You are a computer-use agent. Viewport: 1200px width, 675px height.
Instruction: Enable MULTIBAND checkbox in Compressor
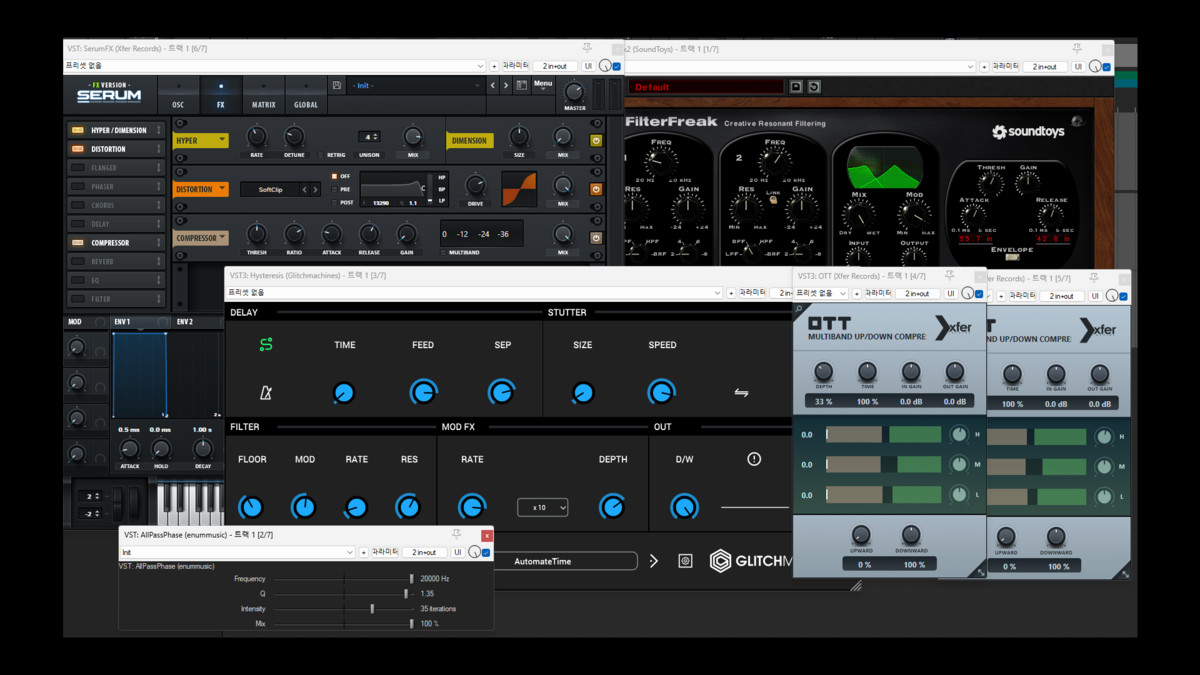(x=445, y=253)
